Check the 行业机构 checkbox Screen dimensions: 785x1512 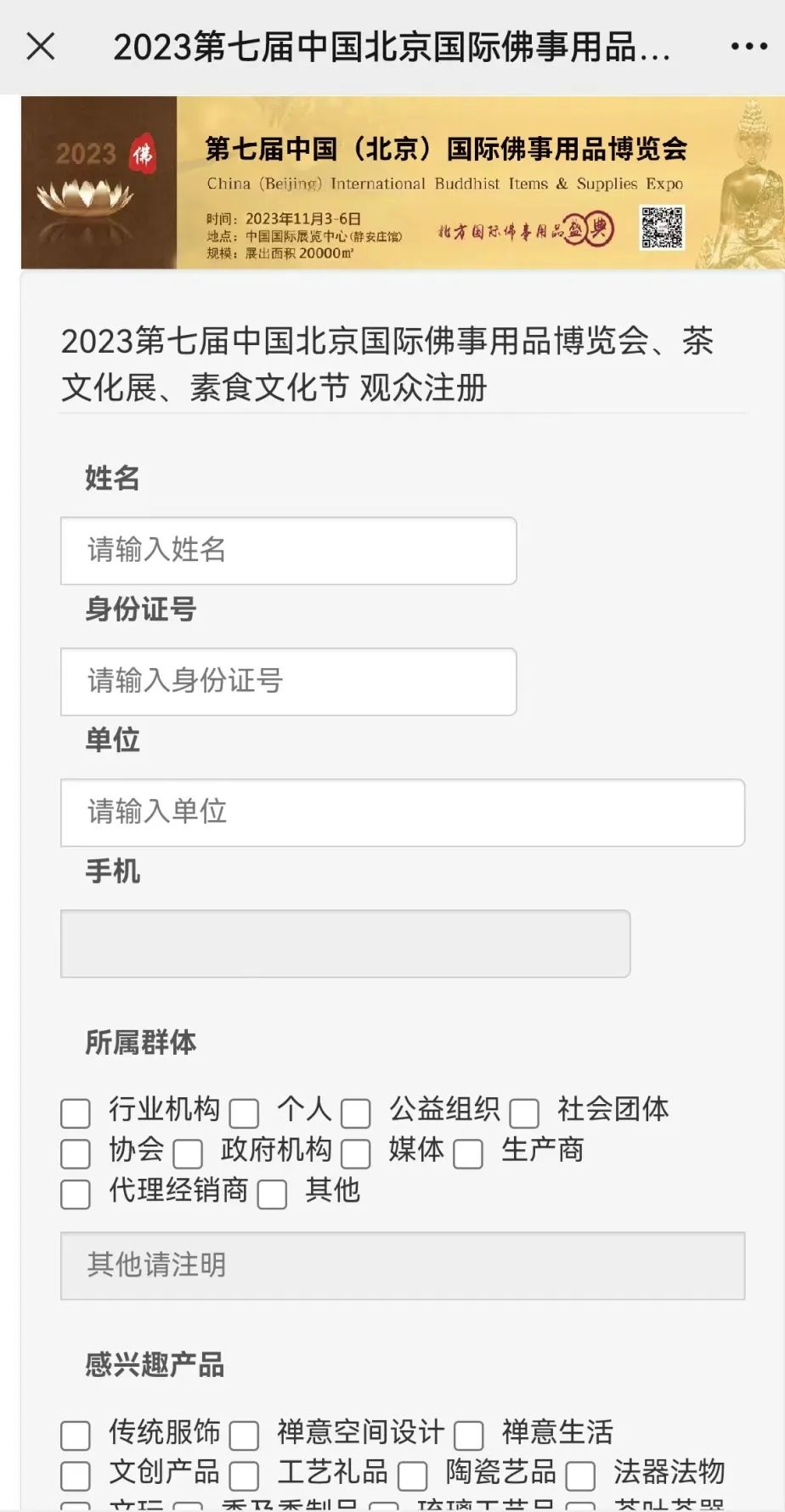[76, 1113]
